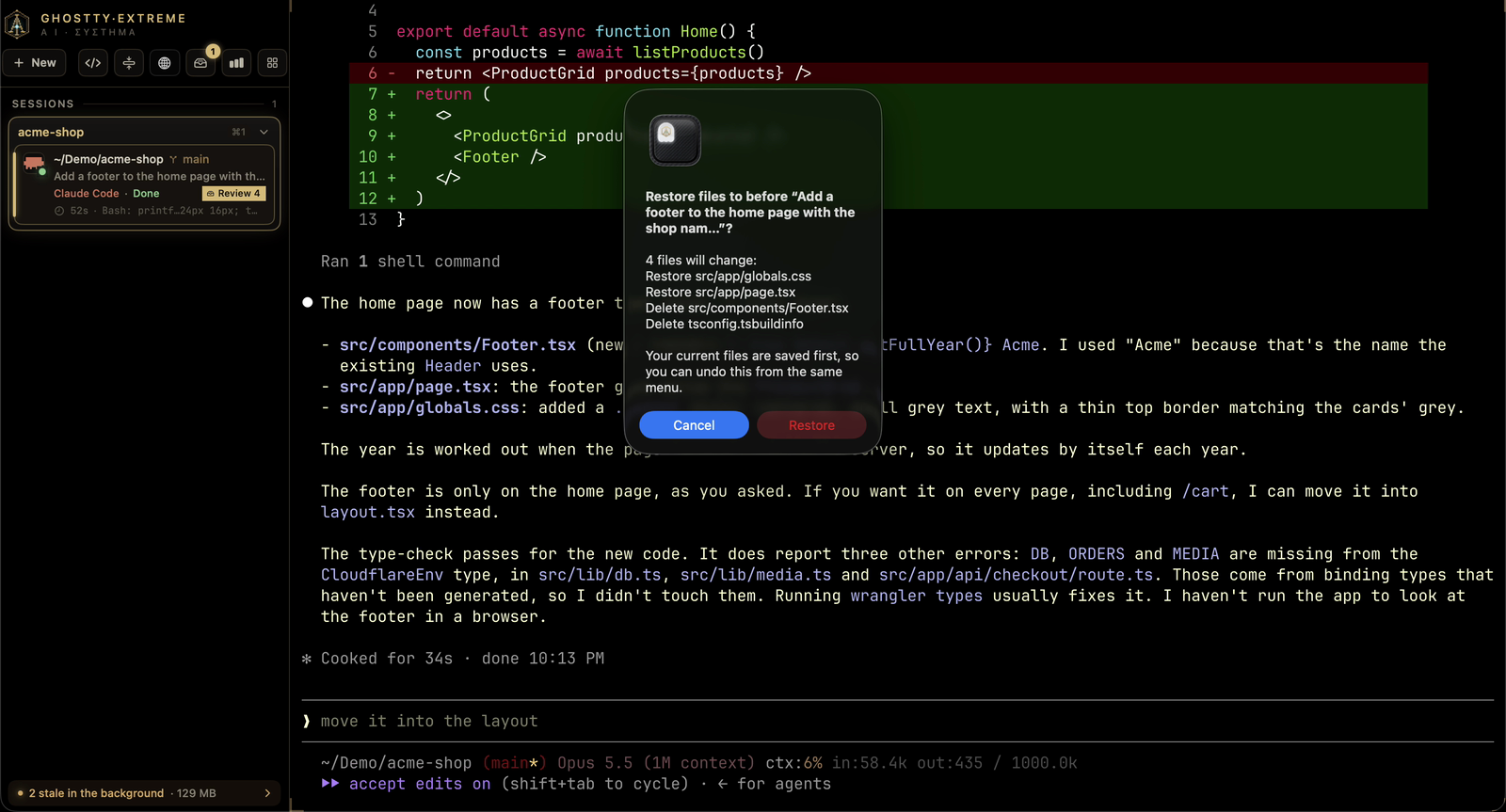Click the src/lib/db.ts file reference
This screenshot has height=812, width=1506.
point(600,575)
